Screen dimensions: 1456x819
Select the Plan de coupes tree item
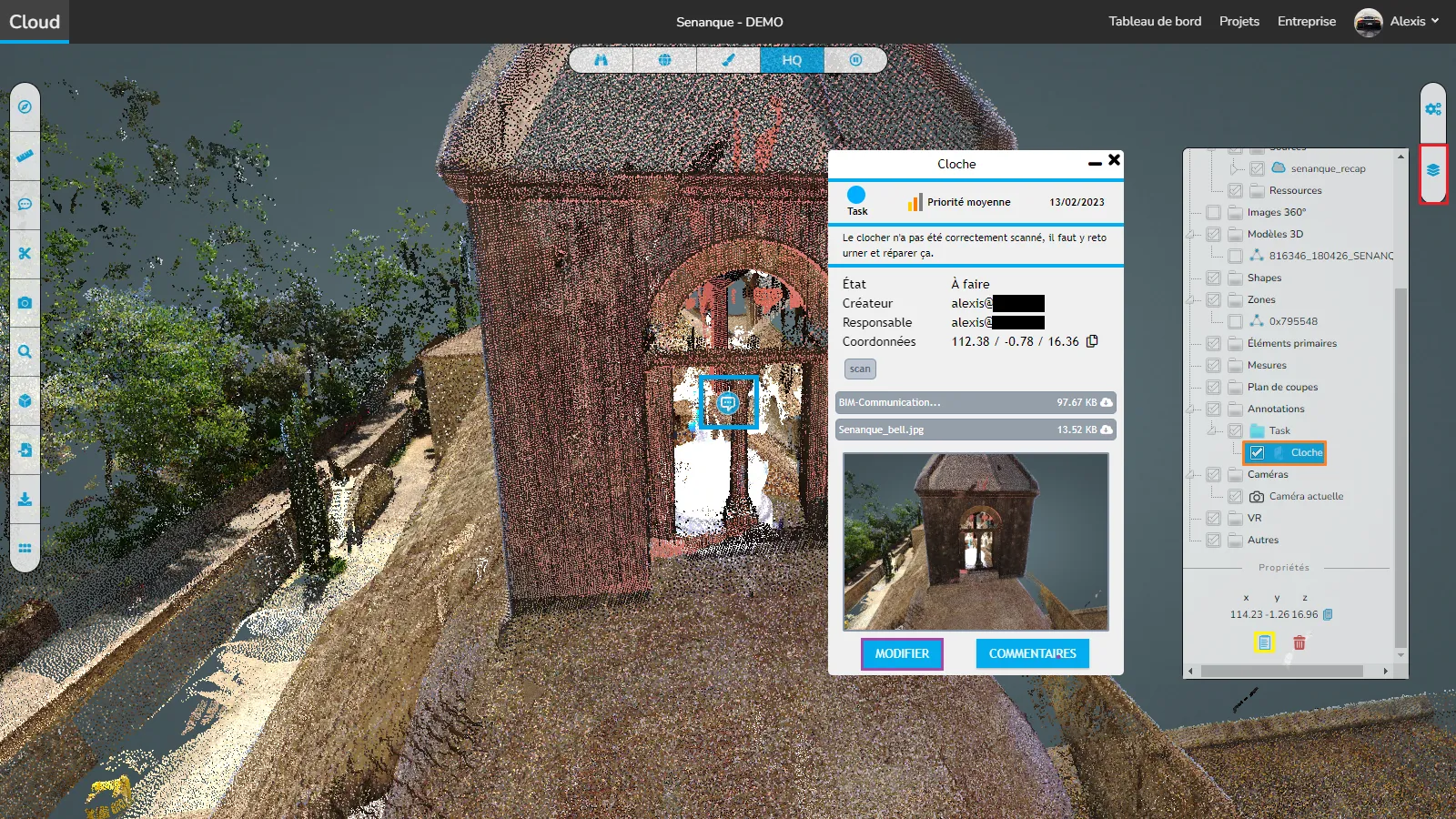pos(1282,387)
